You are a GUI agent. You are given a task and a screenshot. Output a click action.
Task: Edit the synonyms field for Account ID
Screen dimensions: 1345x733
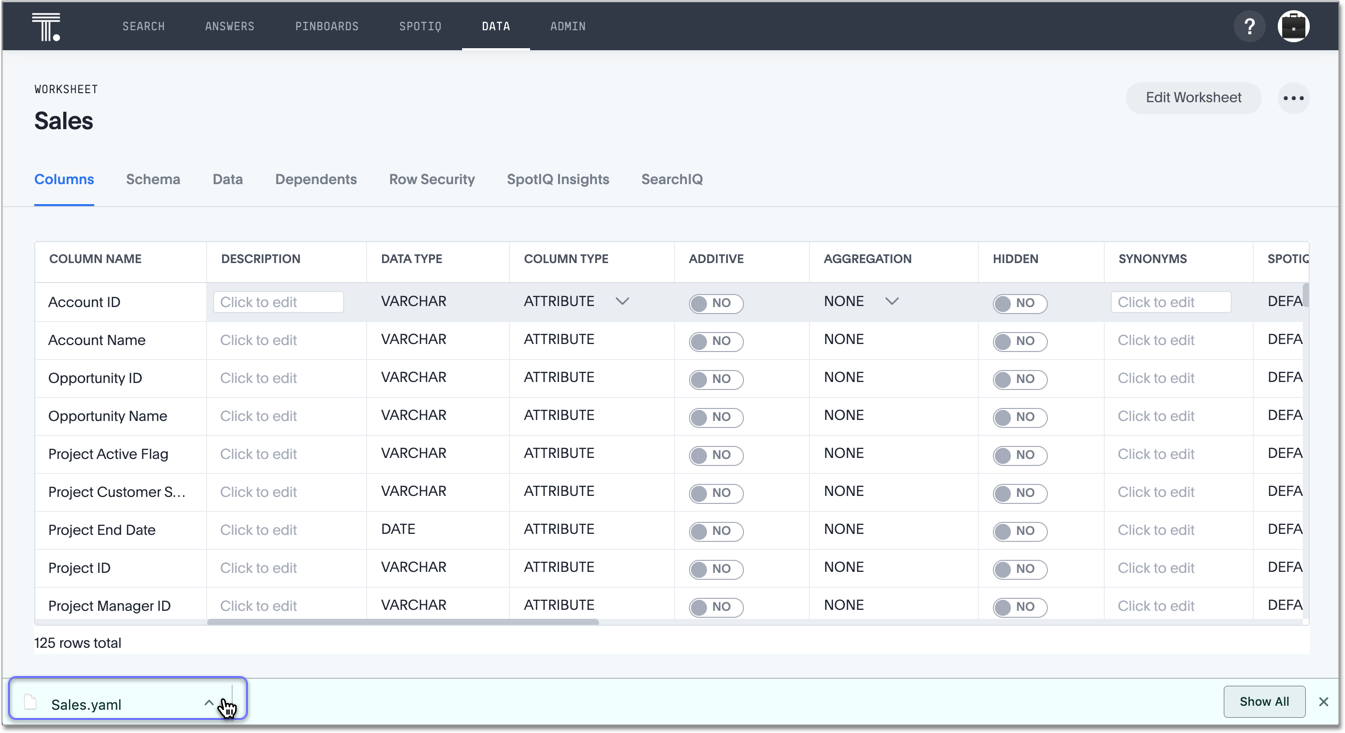coord(1171,302)
